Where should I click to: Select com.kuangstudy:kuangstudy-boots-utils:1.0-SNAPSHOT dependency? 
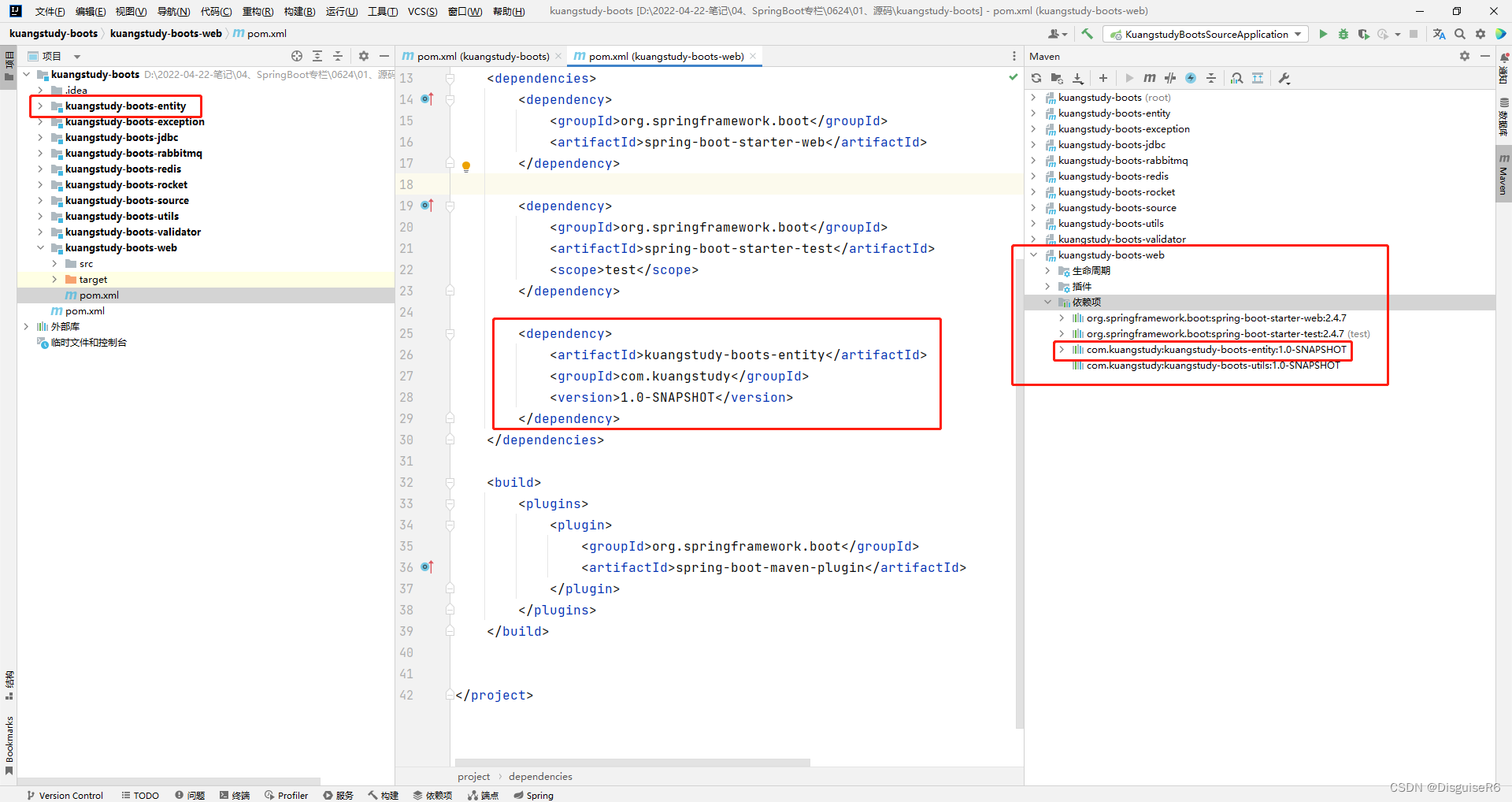[1213, 366]
